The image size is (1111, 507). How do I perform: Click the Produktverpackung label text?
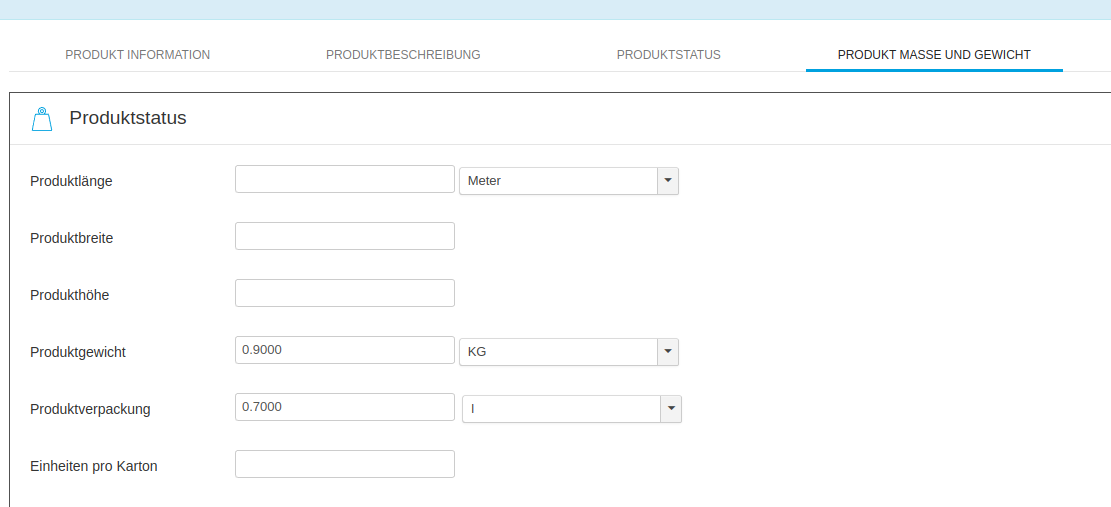90,409
